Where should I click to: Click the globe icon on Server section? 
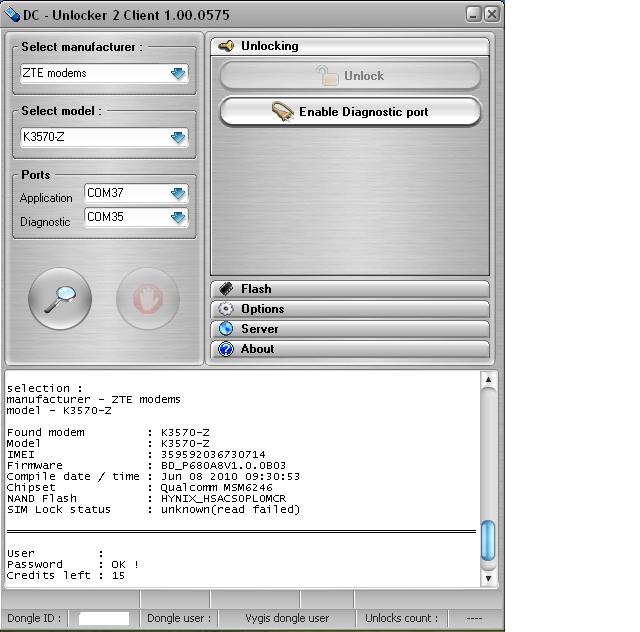point(226,329)
